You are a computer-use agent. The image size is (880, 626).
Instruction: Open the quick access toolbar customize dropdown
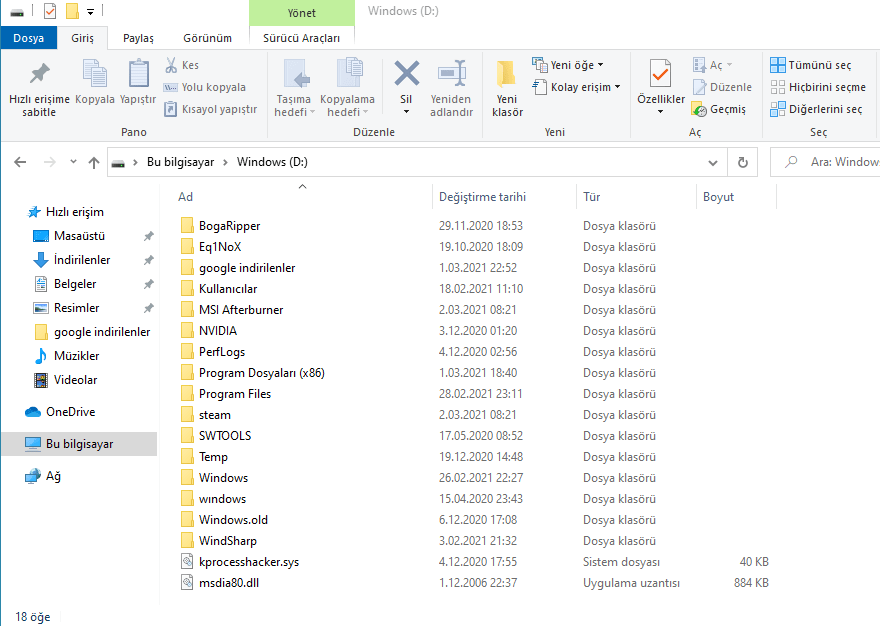coord(90,11)
